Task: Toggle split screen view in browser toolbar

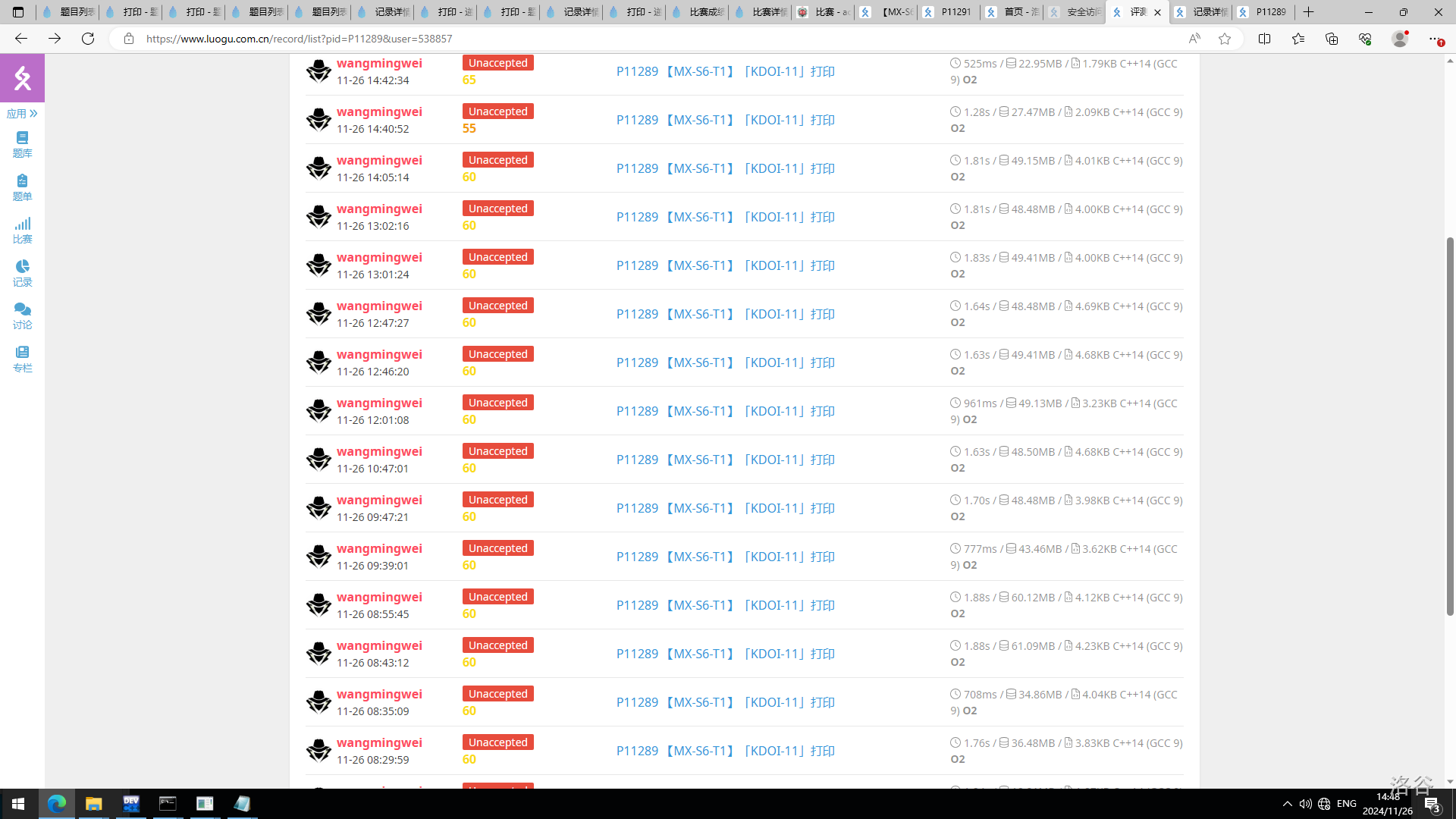Action: (1264, 39)
